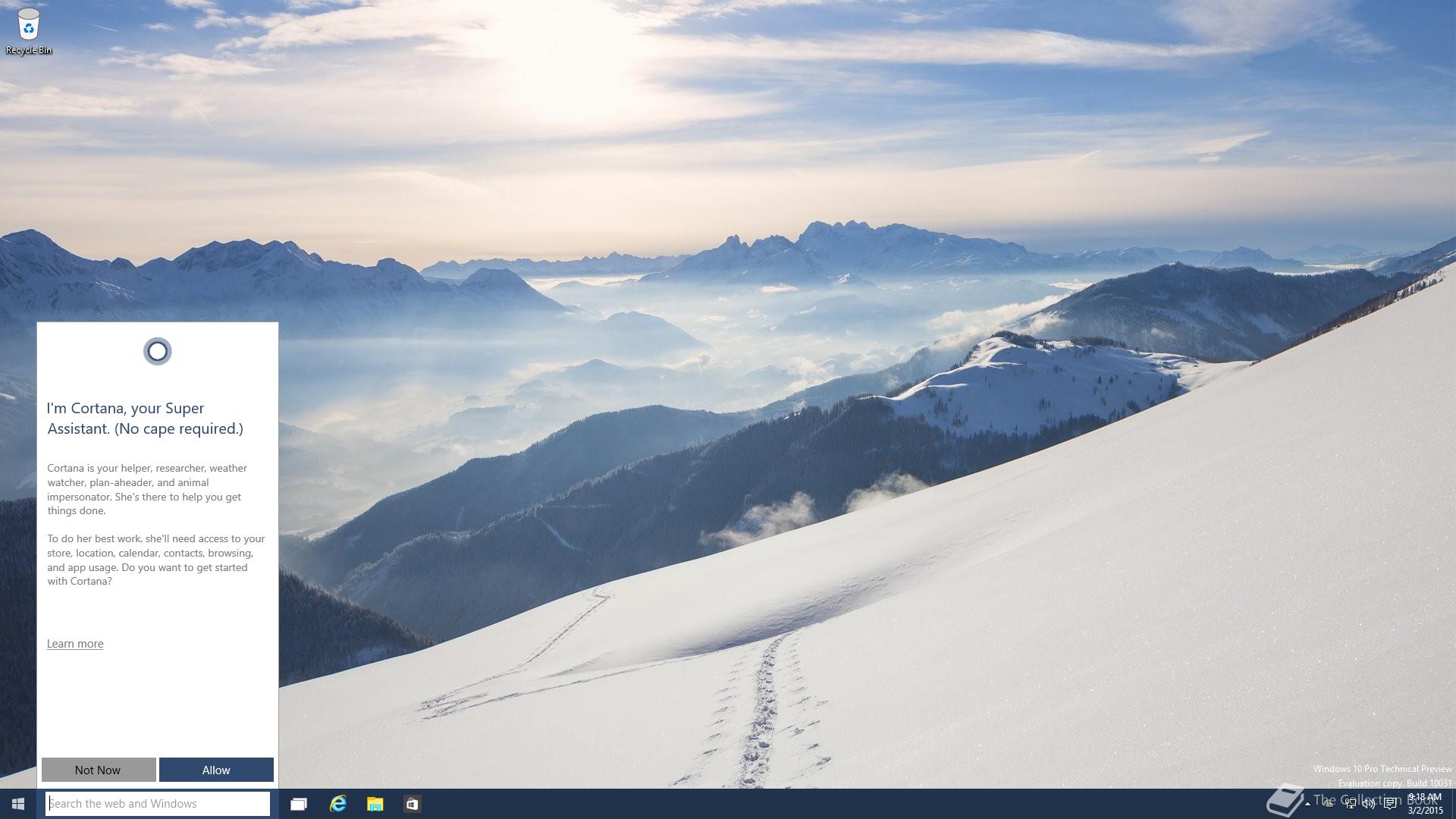The width and height of the screenshot is (1456, 819).
Task: Open Task View on the taskbar
Action: coord(299,804)
